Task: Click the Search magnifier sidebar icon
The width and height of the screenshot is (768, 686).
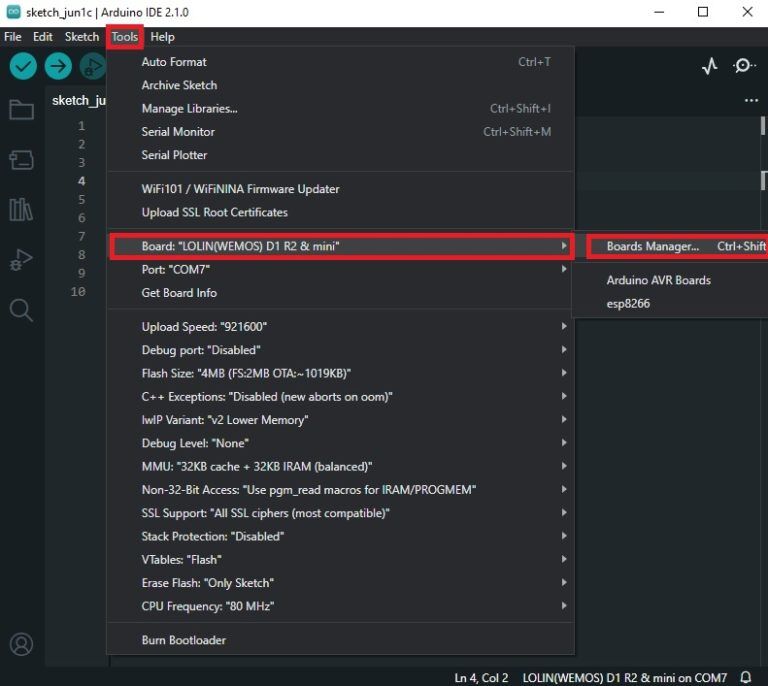Action: 21,310
